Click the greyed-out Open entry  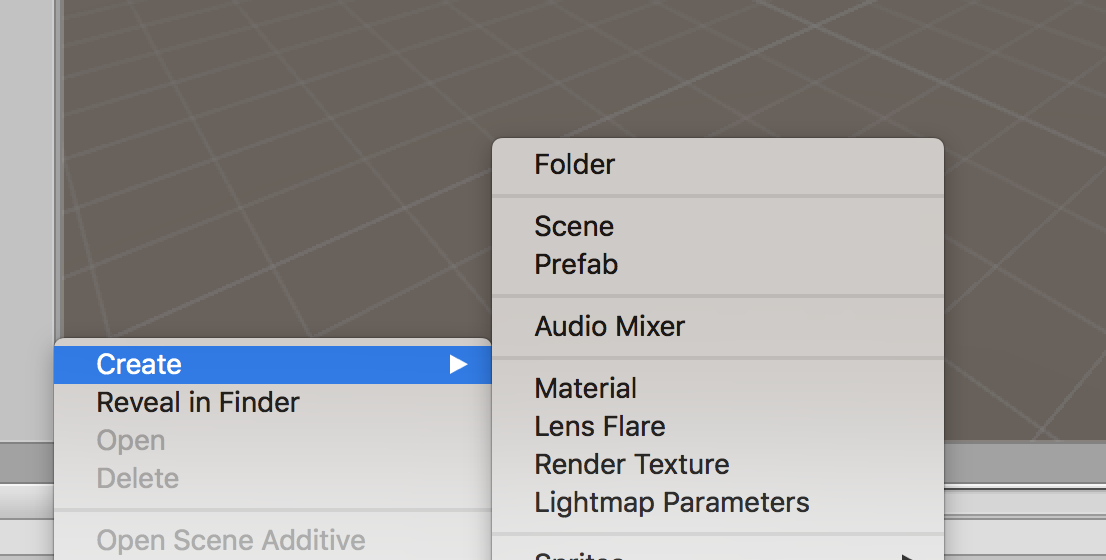[131, 441]
